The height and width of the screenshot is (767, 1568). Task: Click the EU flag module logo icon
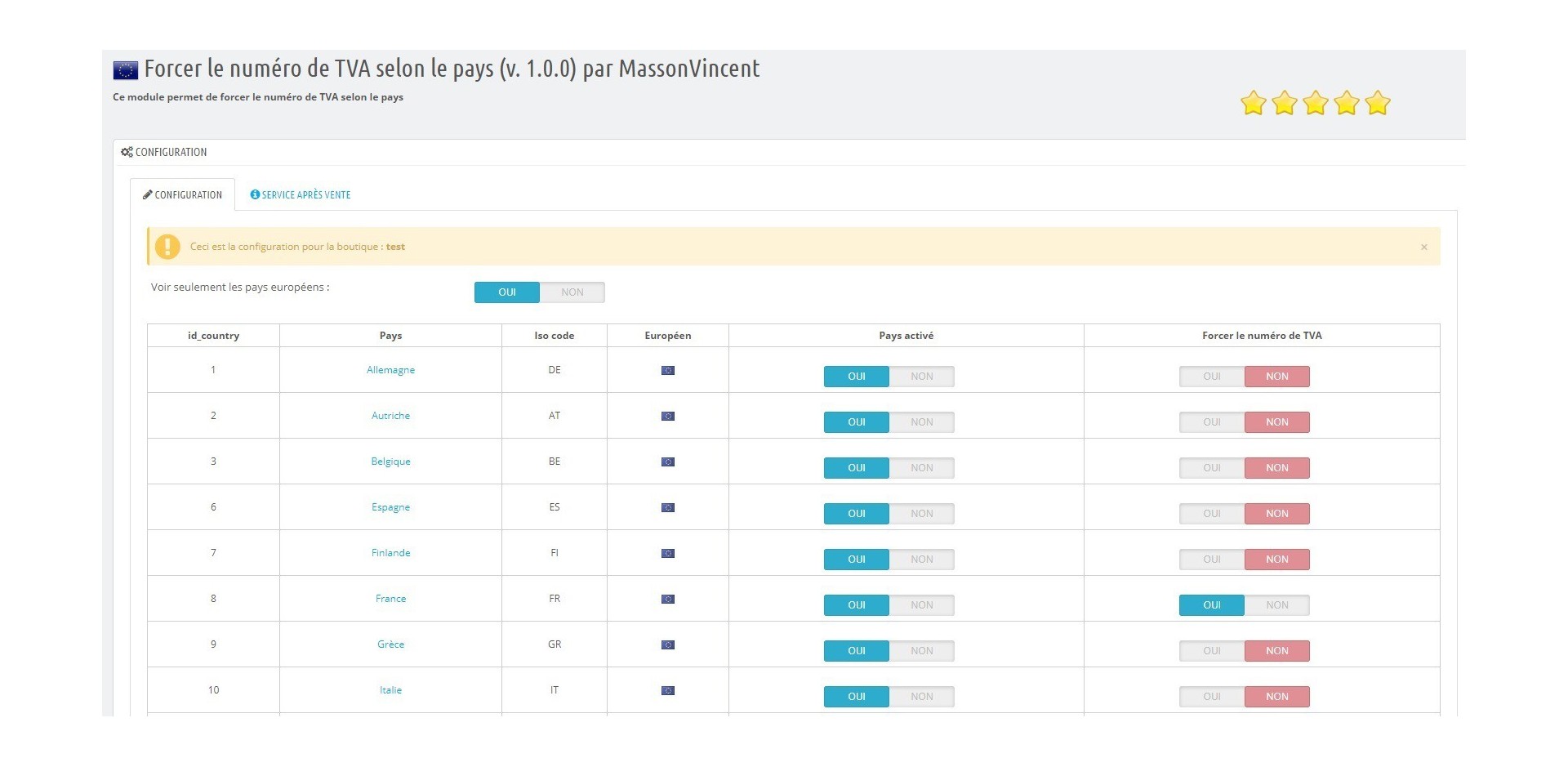(x=125, y=70)
